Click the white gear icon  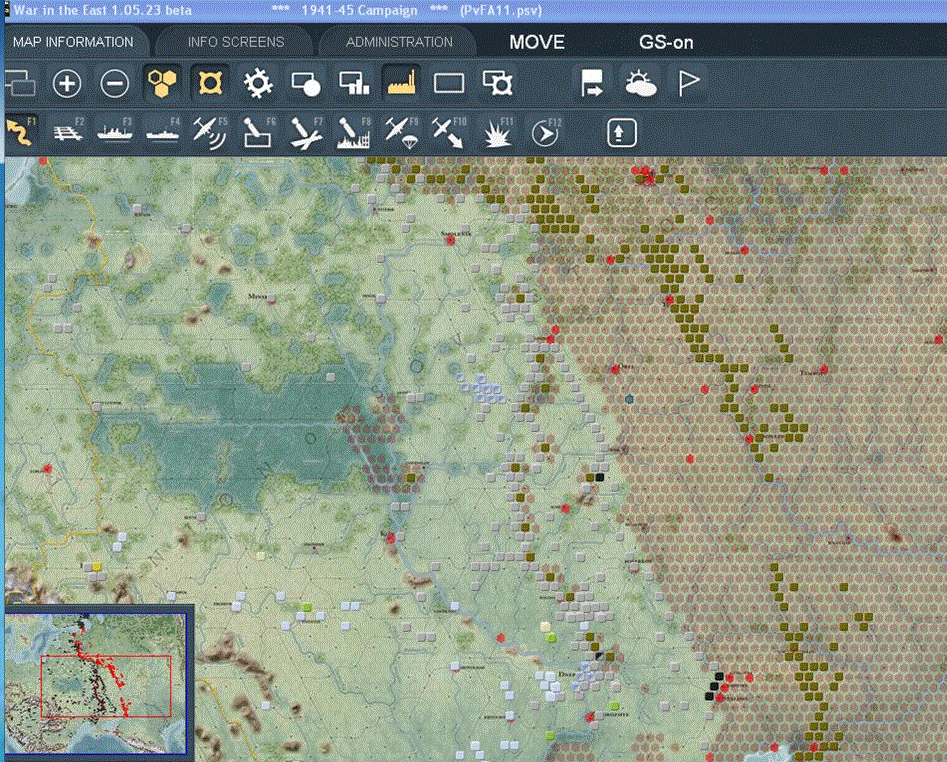coord(258,83)
